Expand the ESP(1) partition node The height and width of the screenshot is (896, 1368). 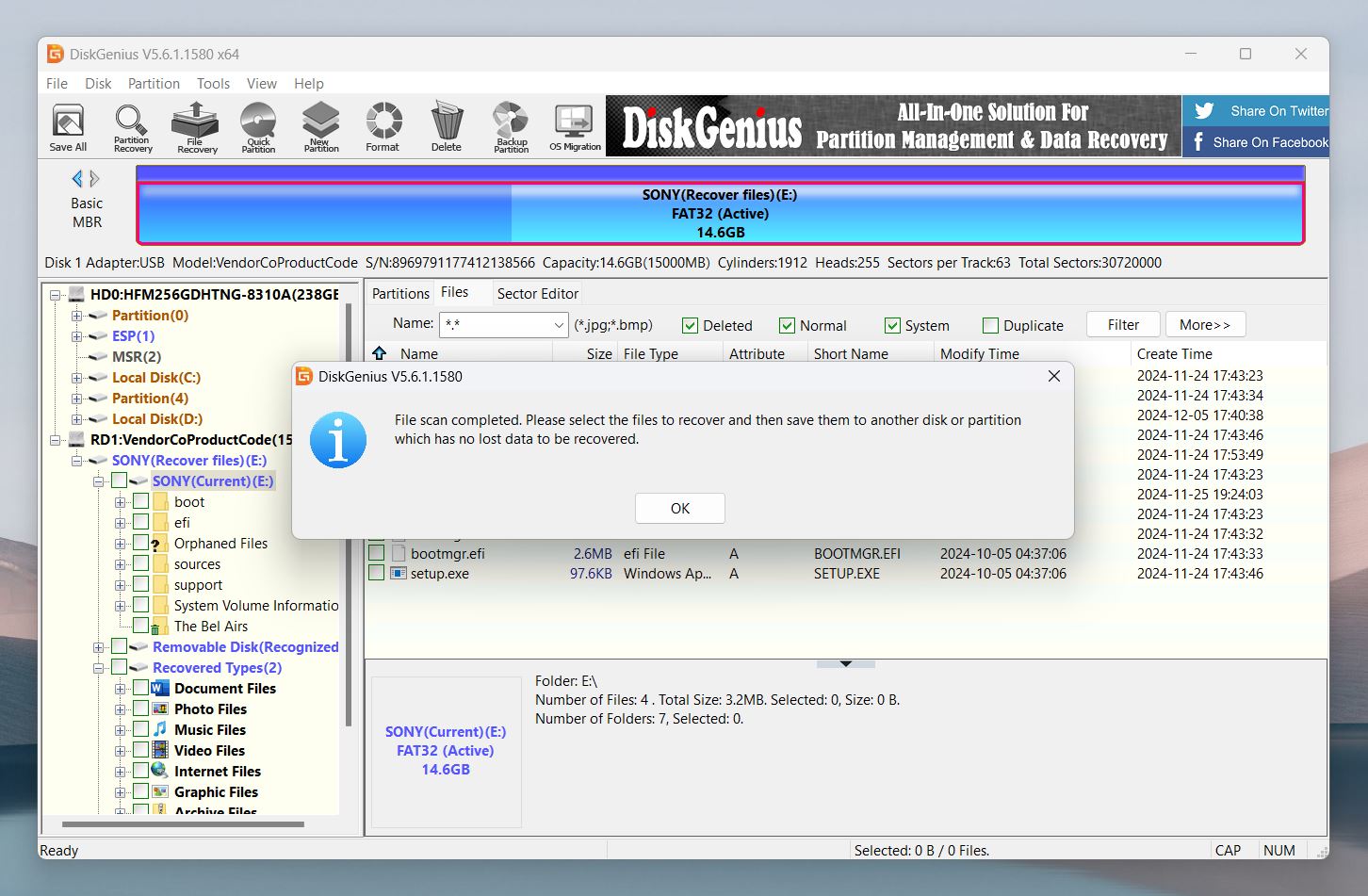pos(77,336)
